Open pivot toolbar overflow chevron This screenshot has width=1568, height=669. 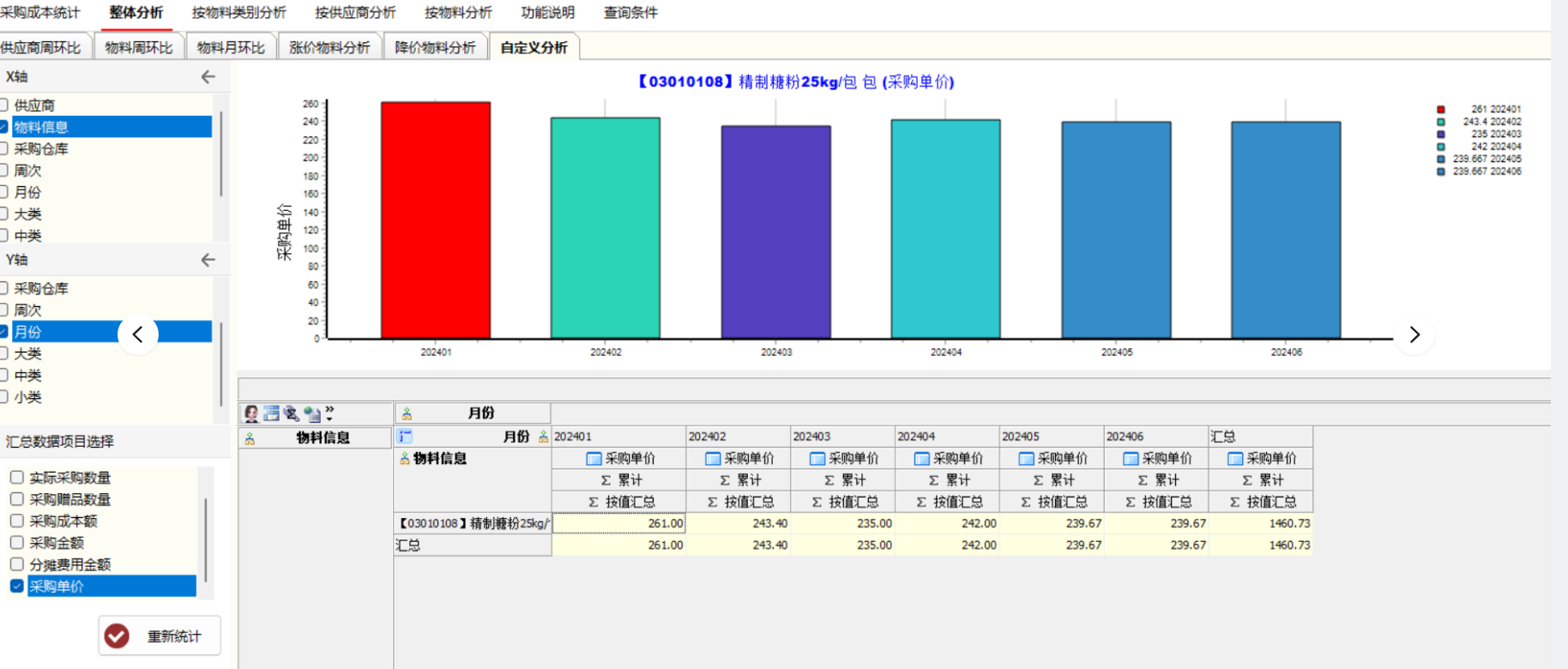pyautogui.click(x=329, y=413)
